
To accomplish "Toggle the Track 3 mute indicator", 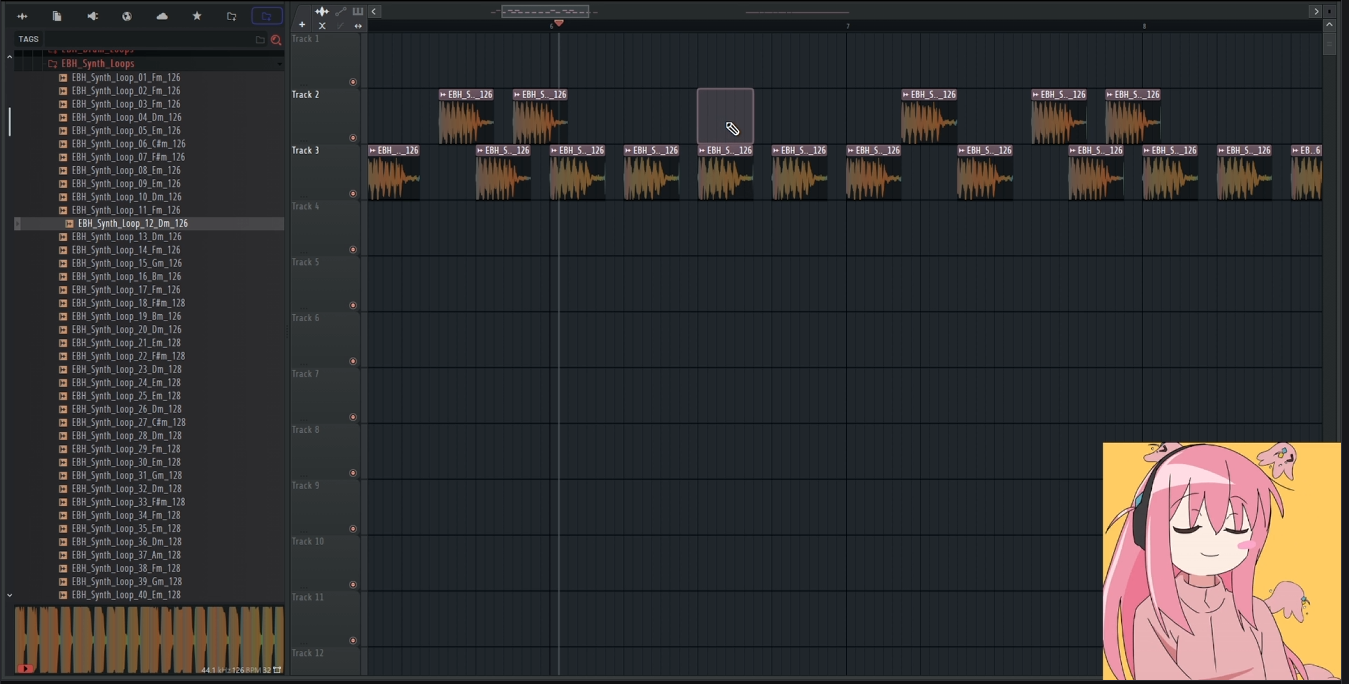I will [353, 194].
